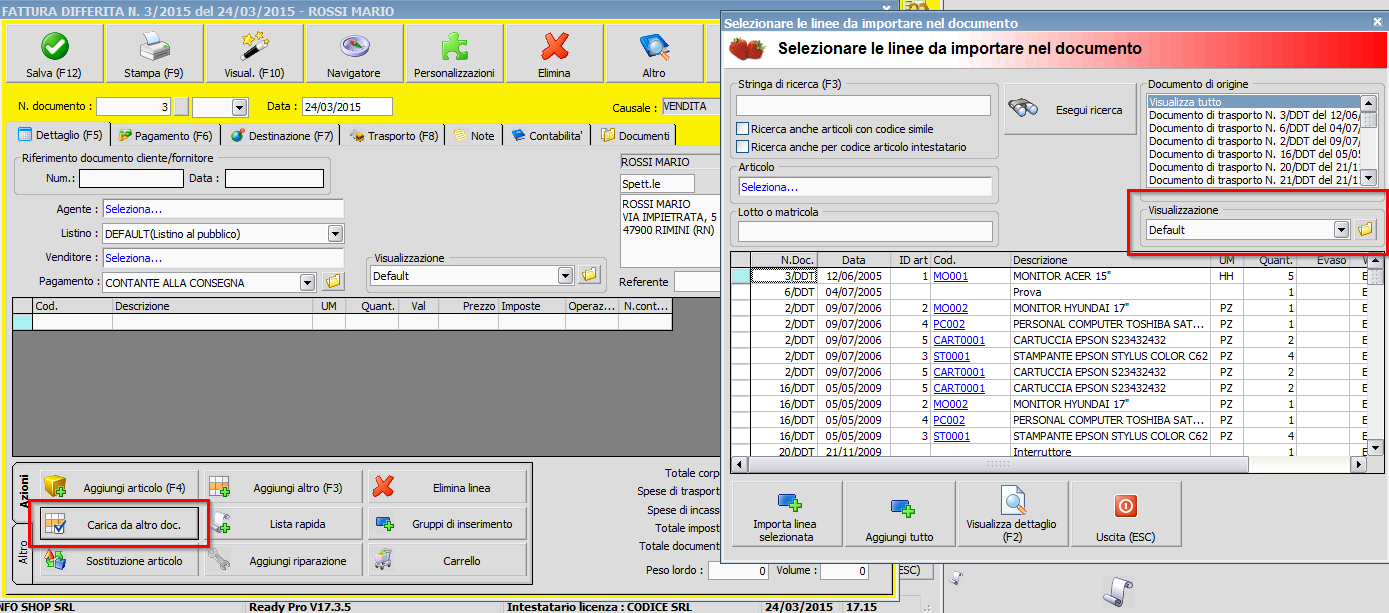The height and width of the screenshot is (613, 1389).
Task: Sort lines table by Descrizione column header
Action: click(x=1111, y=260)
